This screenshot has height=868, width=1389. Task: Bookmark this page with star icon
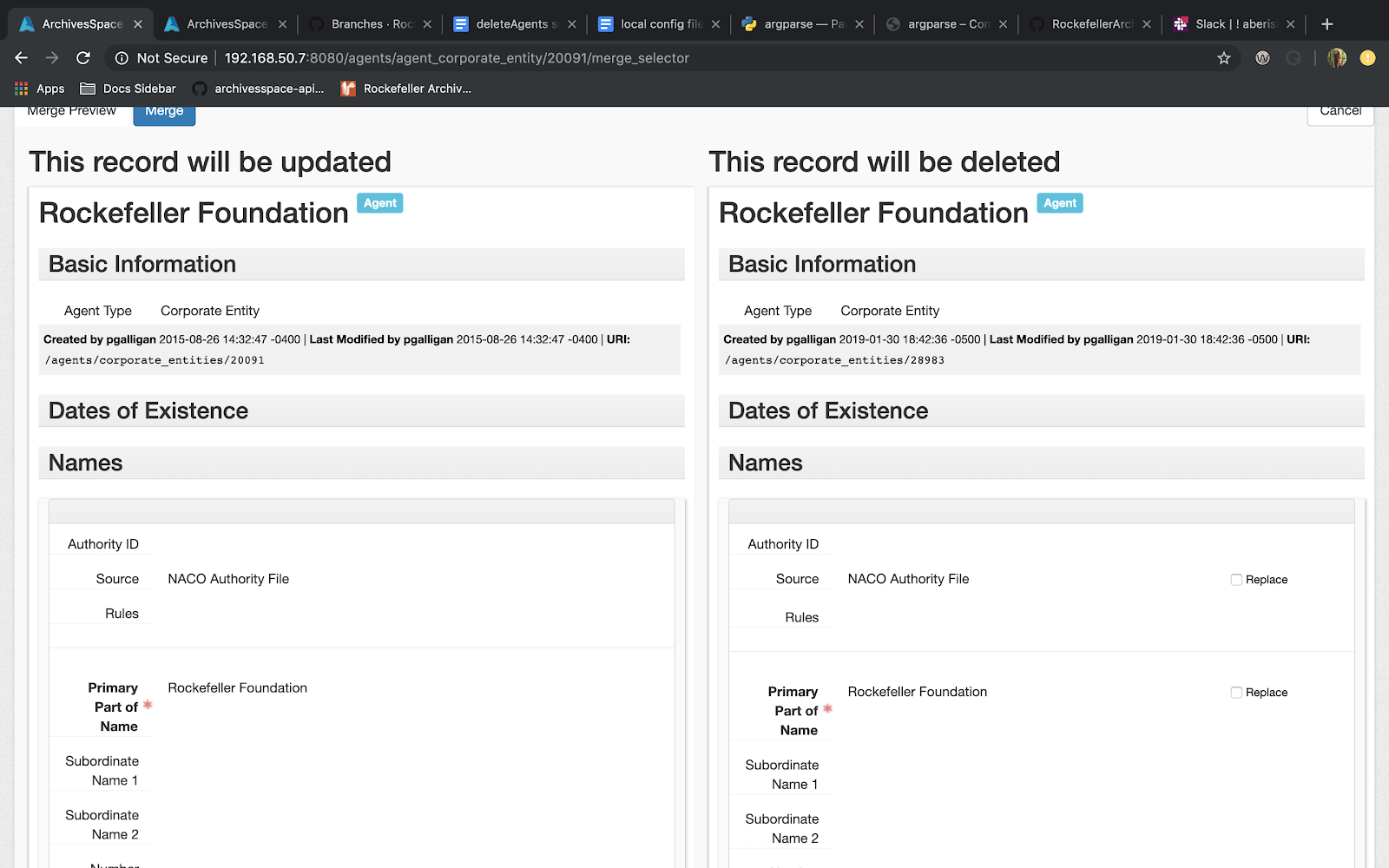coord(1224,58)
